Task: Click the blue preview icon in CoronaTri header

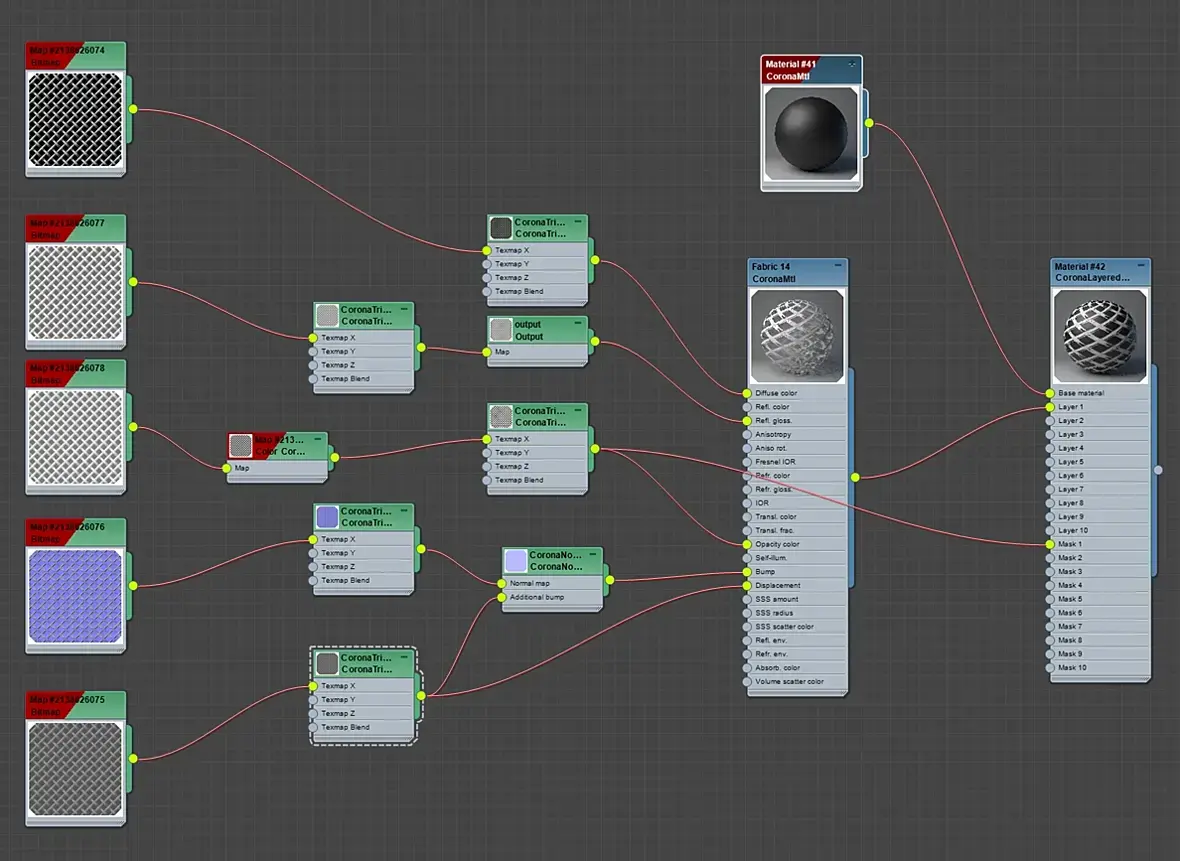Action: pyautogui.click(x=327, y=517)
